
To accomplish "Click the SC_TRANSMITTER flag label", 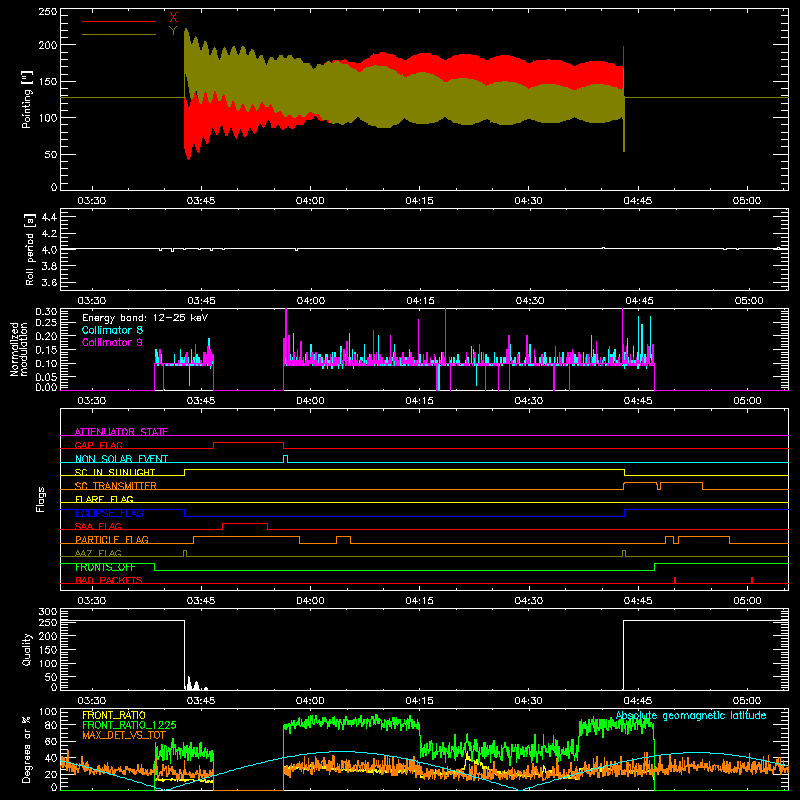I will [115, 486].
